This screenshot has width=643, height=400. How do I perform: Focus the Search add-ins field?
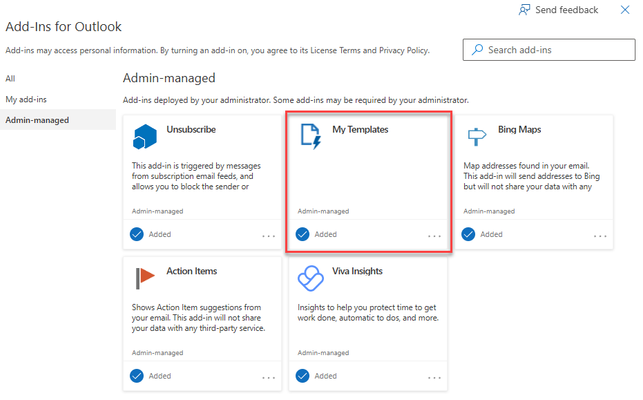(549, 50)
